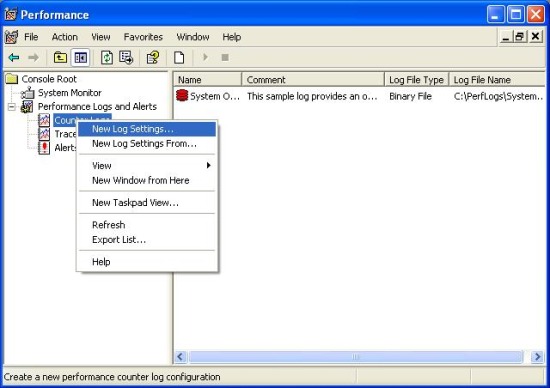The height and width of the screenshot is (388, 550).
Task: Select the Console Root tree label
Action: point(49,79)
